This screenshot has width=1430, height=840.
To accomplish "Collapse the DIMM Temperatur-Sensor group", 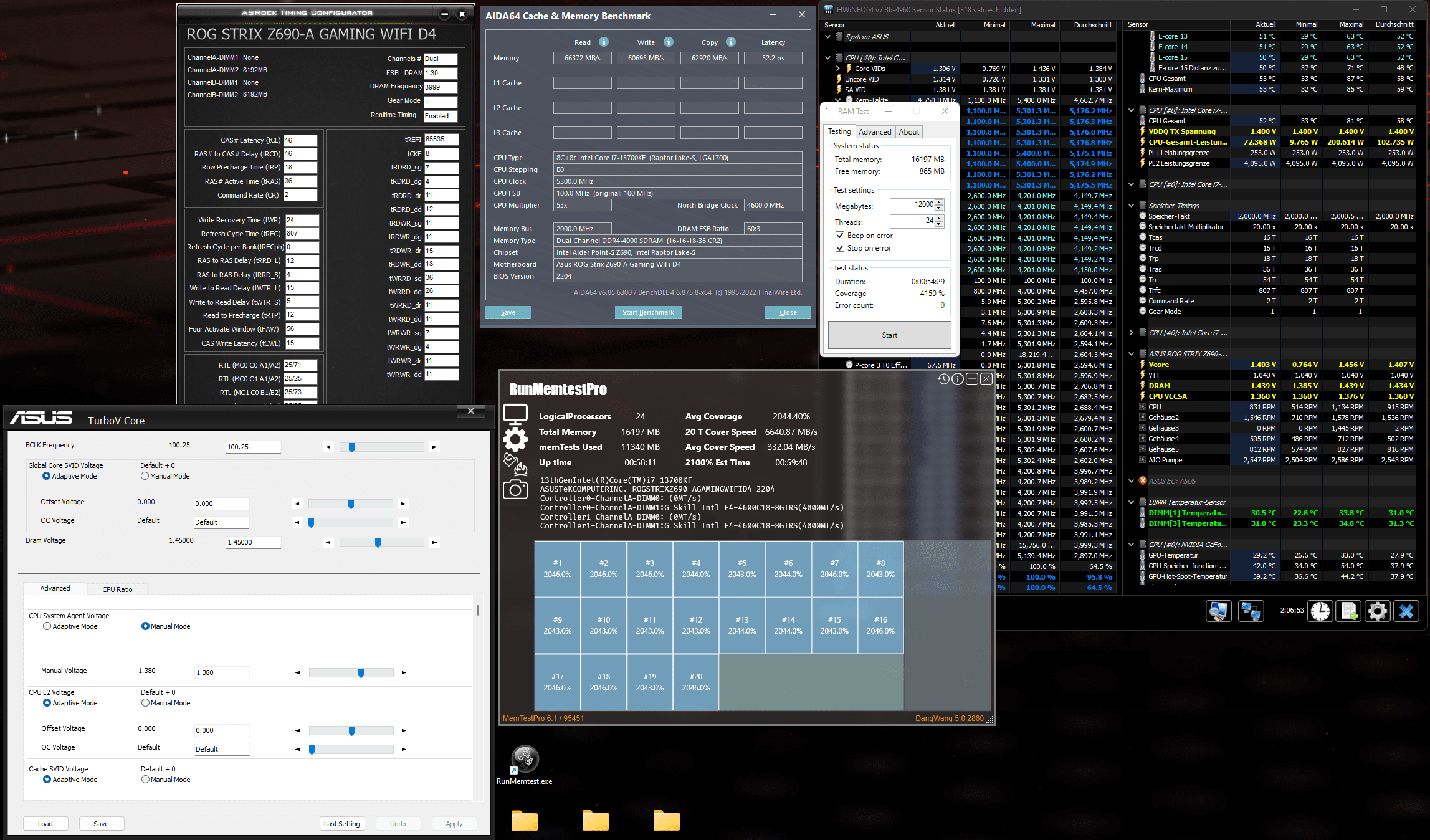I will [1132, 502].
